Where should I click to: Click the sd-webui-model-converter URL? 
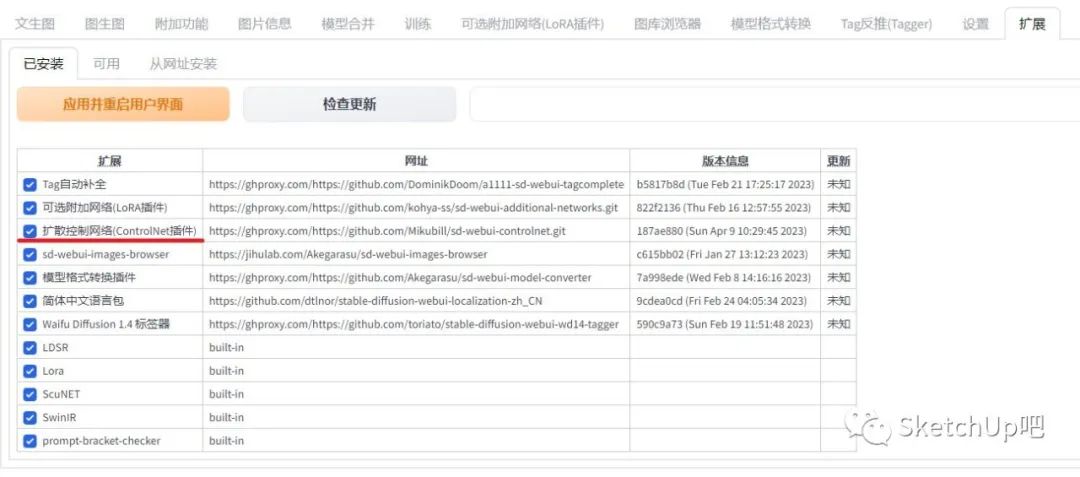tap(400, 278)
